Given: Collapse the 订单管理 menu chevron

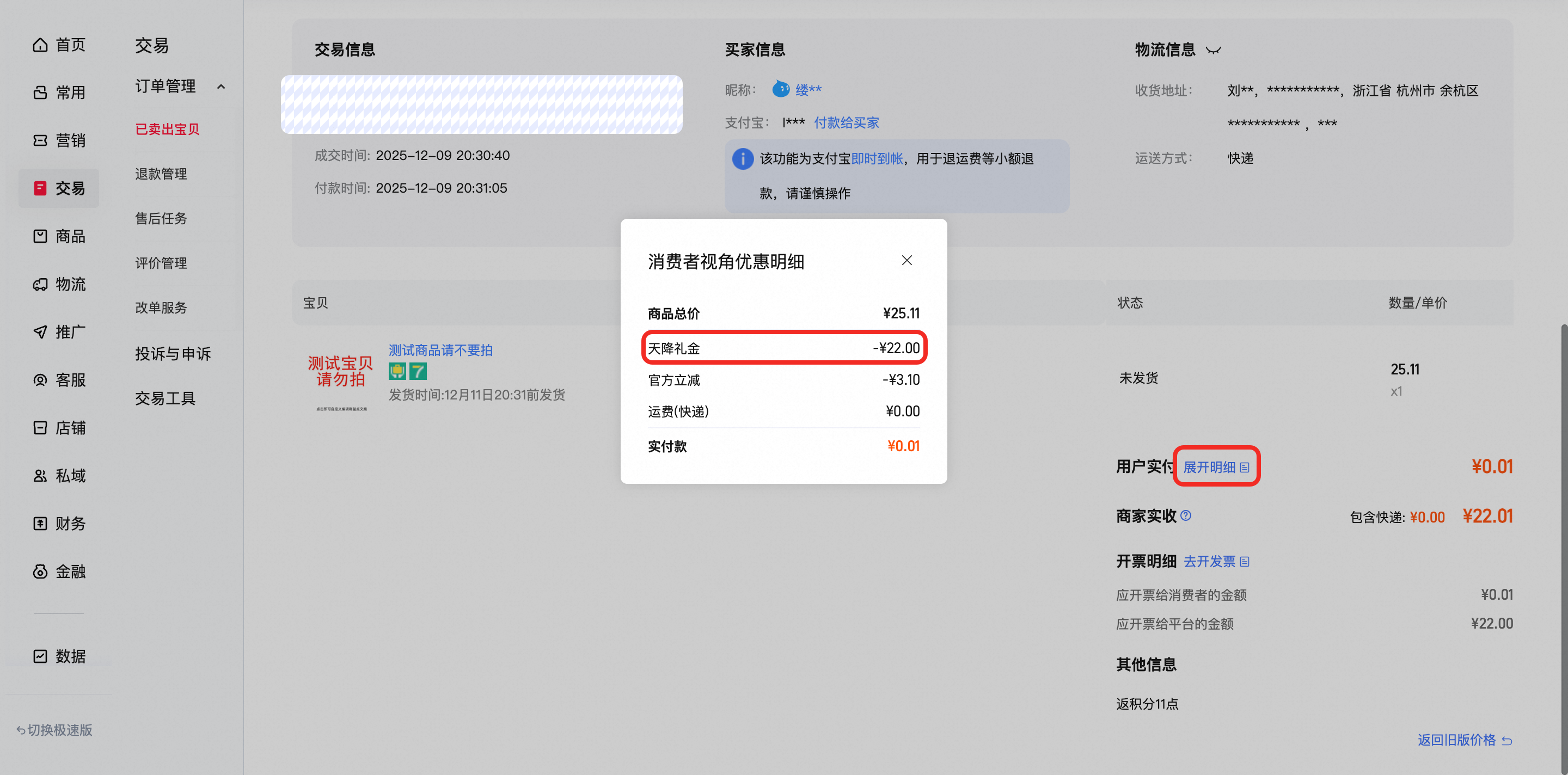Looking at the screenshot, I should [x=221, y=87].
